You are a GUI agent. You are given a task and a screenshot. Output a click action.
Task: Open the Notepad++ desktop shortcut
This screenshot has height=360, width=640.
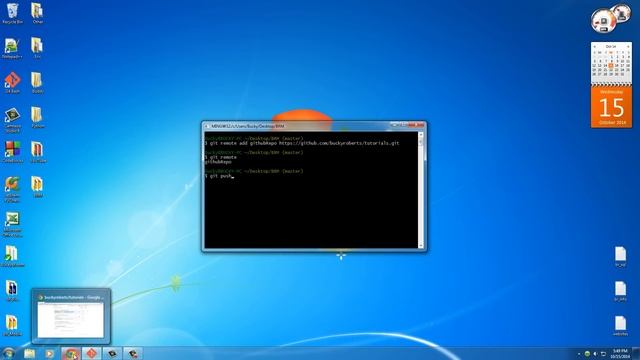(12, 48)
